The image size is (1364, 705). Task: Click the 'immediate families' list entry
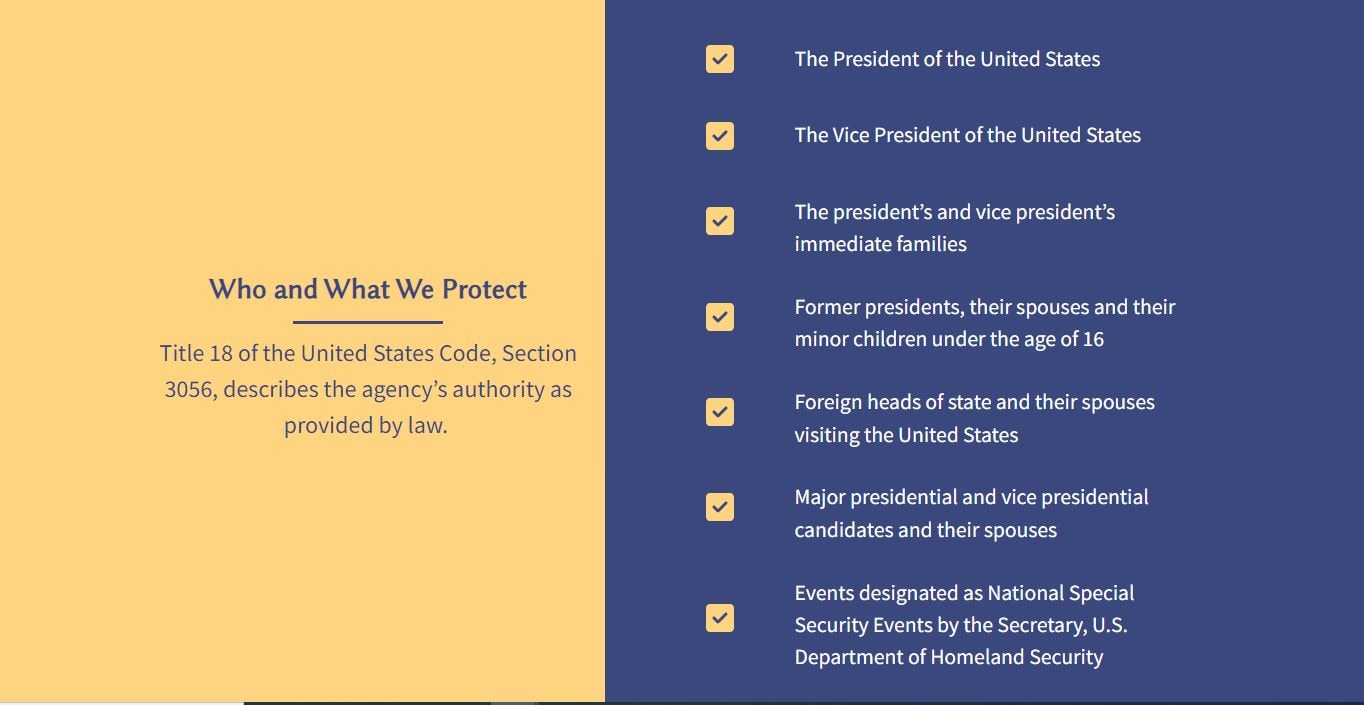pos(953,227)
